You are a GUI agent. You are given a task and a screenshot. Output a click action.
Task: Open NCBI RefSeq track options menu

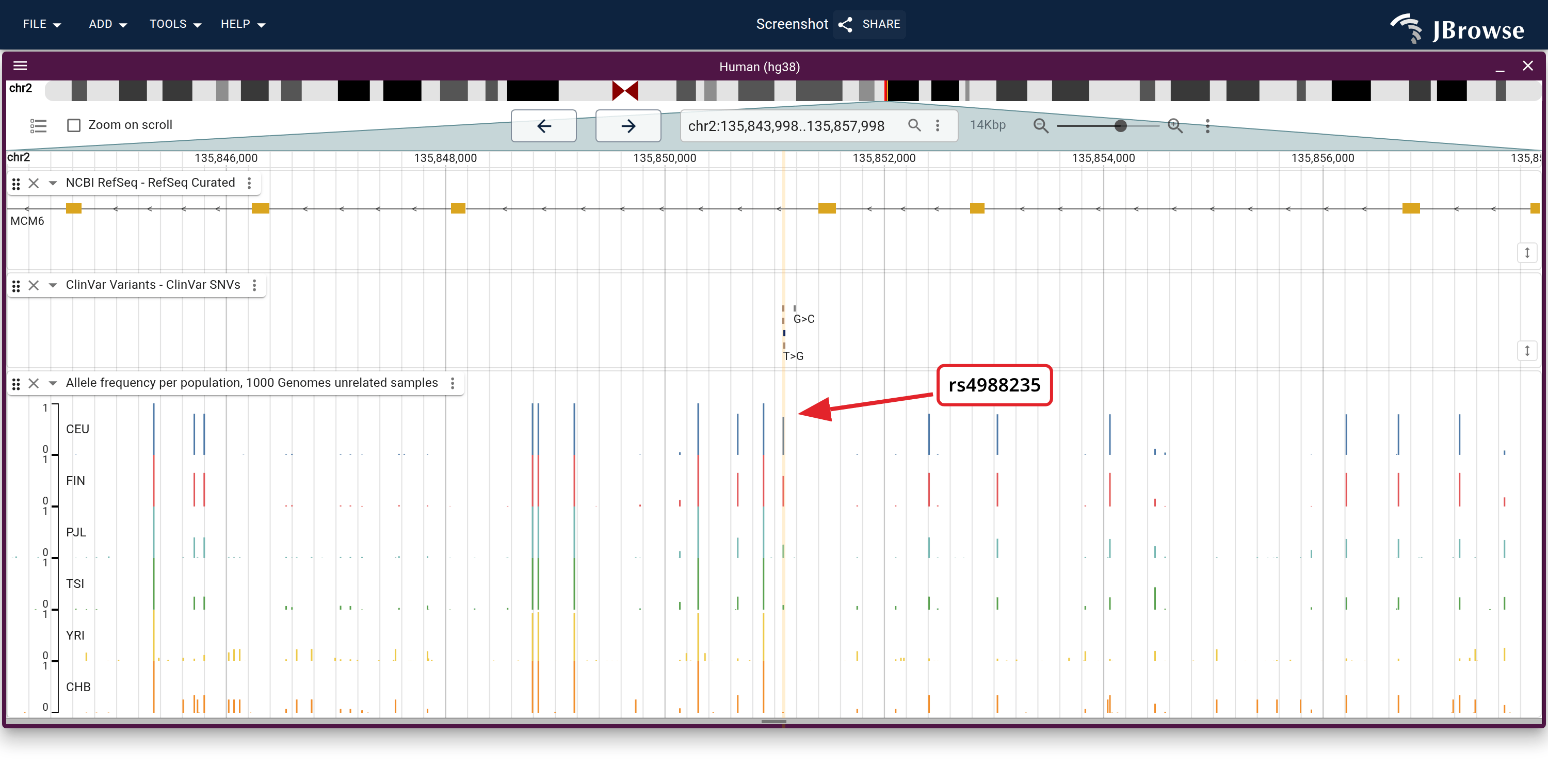249,183
